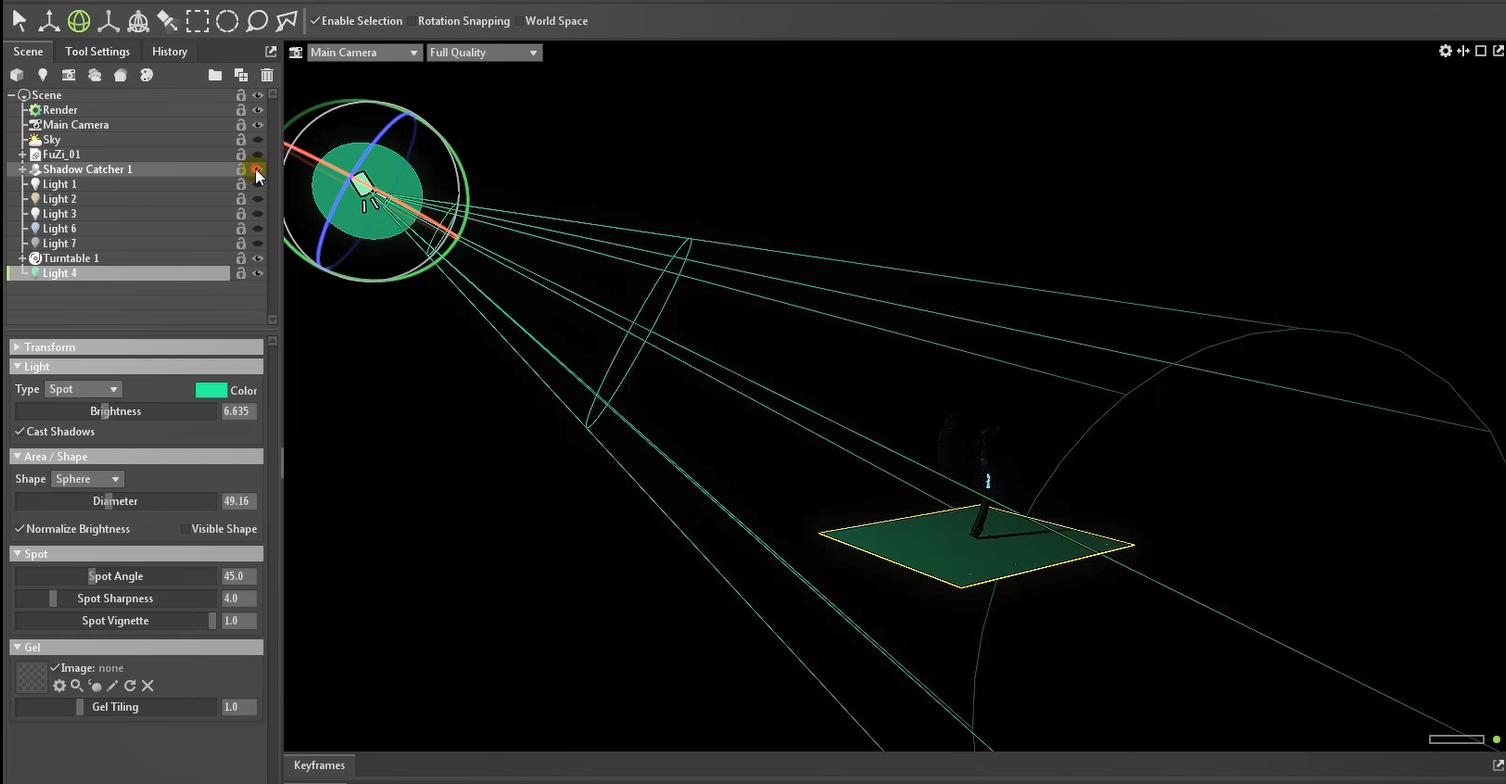
Task: Switch to the Tool Settings tab
Action: point(97,51)
